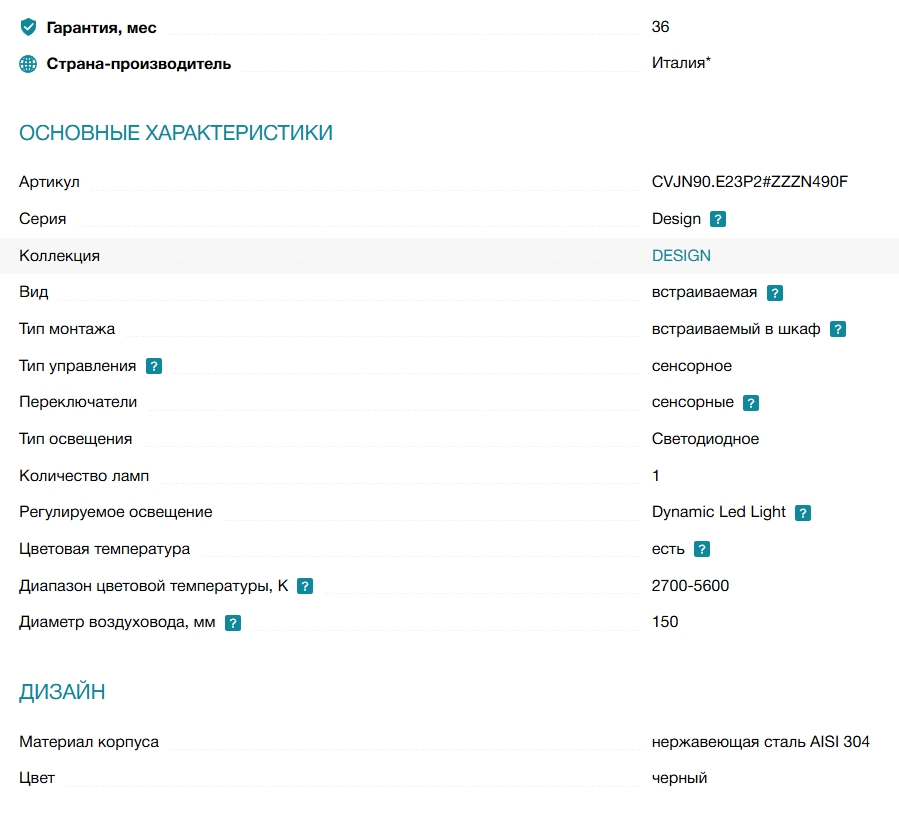Show the hint for Dynamic Led Light
The image size is (899, 814).
803,512
